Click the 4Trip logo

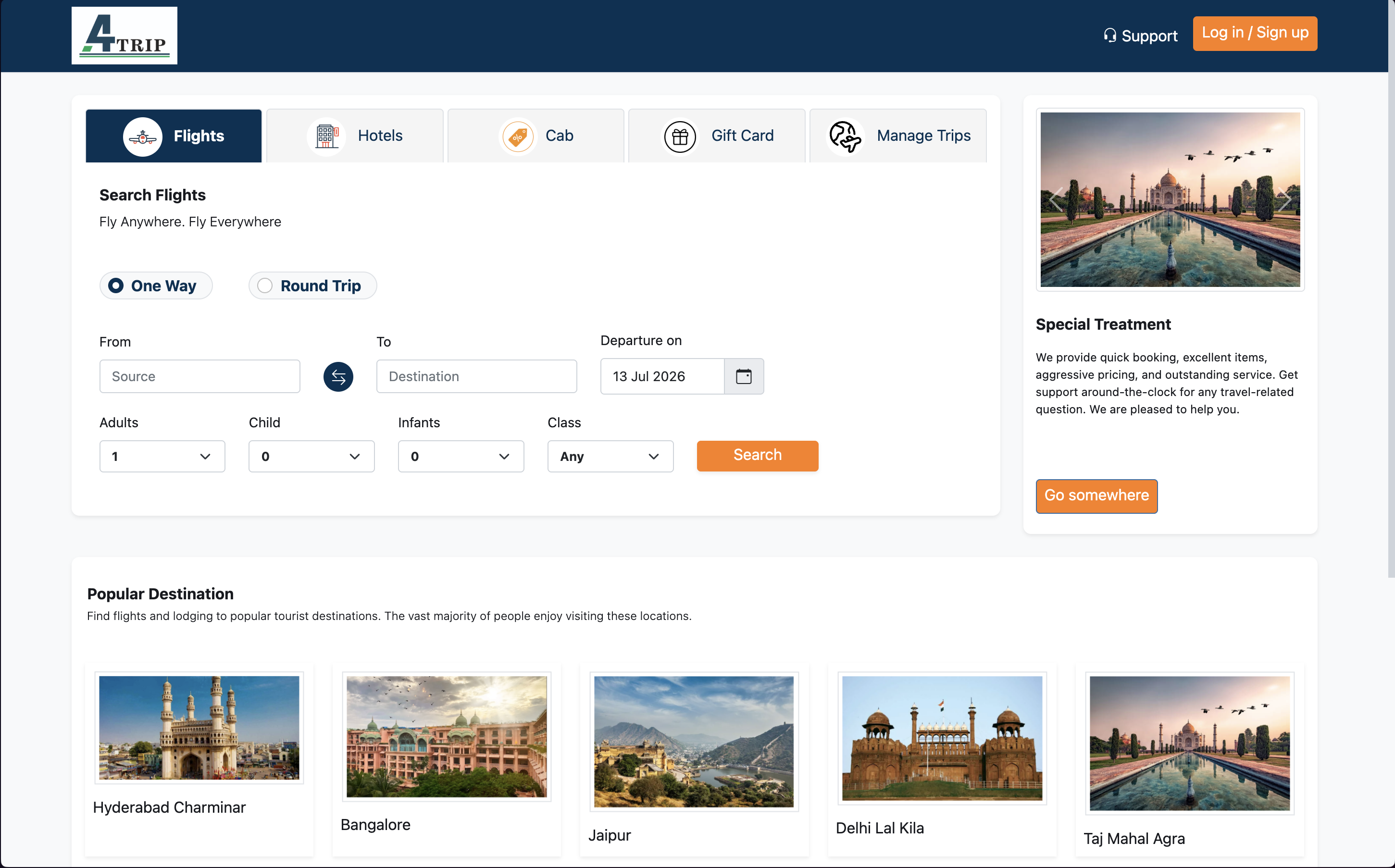pyautogui.click(x=124, y=36)
